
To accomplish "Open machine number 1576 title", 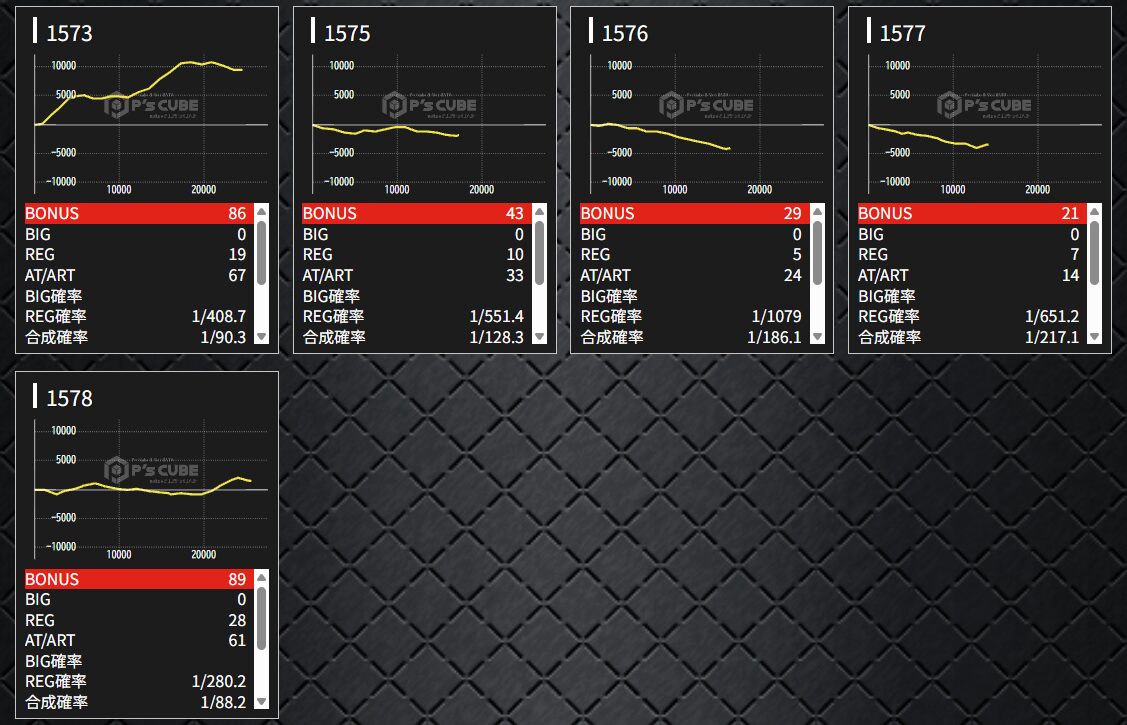I will click(625, 33).
